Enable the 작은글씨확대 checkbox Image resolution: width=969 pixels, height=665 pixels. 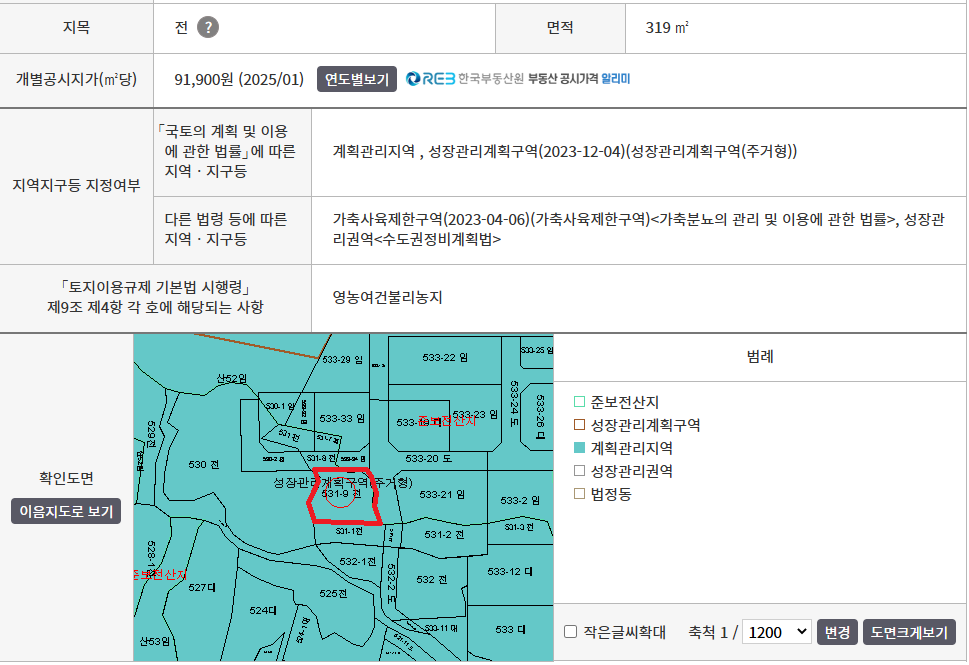coord(570,632)
